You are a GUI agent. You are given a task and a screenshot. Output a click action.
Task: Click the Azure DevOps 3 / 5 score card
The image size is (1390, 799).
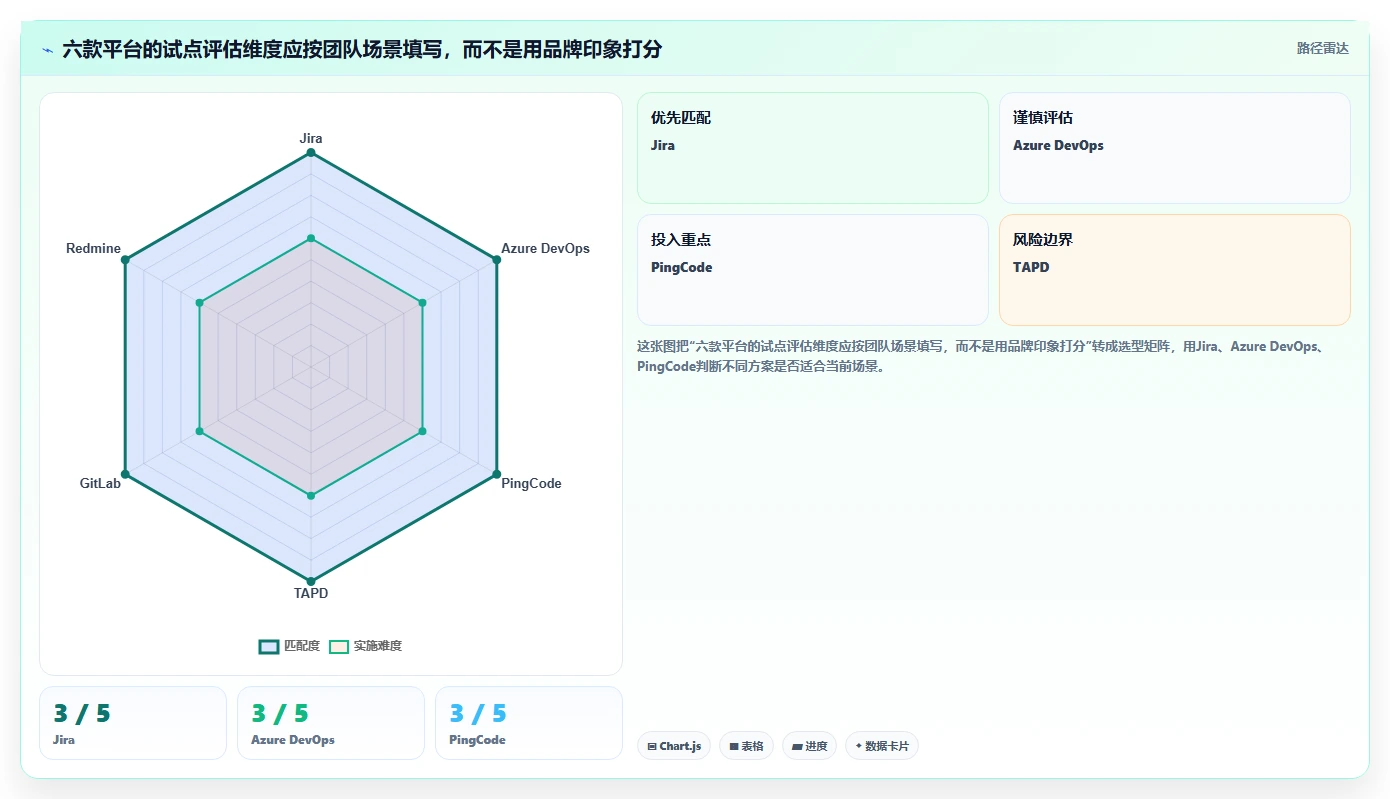pyautogui.click(x=331, y=723)
